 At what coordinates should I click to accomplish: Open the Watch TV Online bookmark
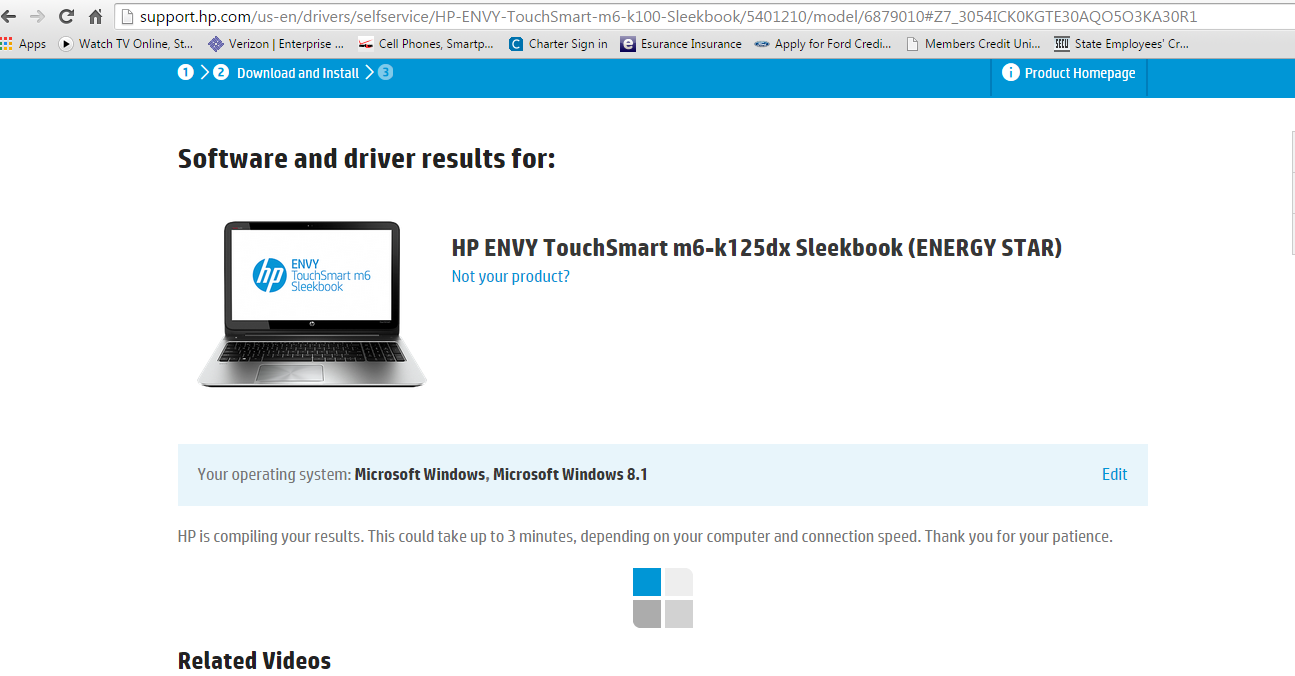pos(127,43)
